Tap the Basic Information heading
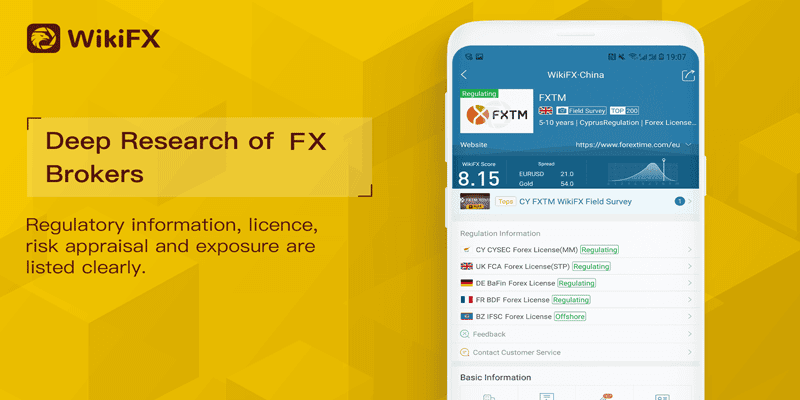Screen dimensions: 800x400 (x=495, y=378)
